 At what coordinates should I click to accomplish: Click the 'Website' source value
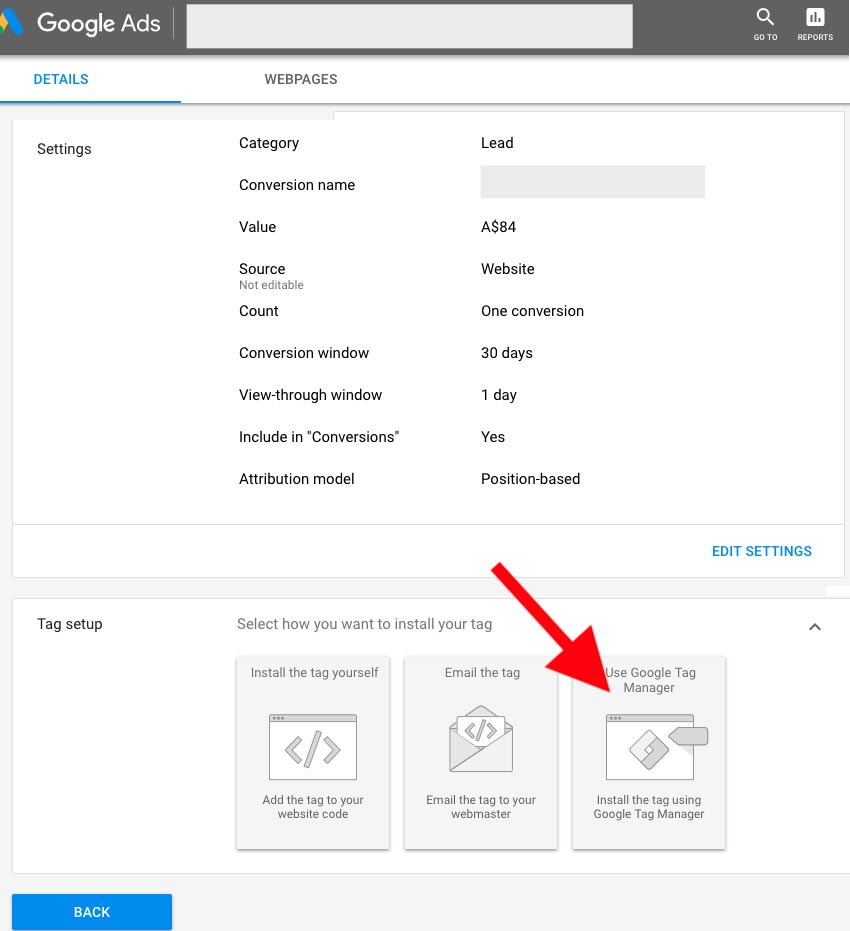(508, 269)
